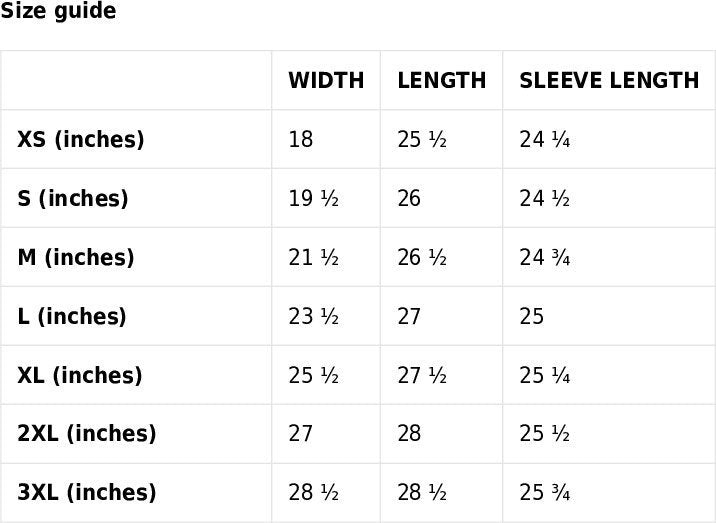The image size is (716, 523).
Task: Select the XL (inches) row label
Action: click(80, 376)
